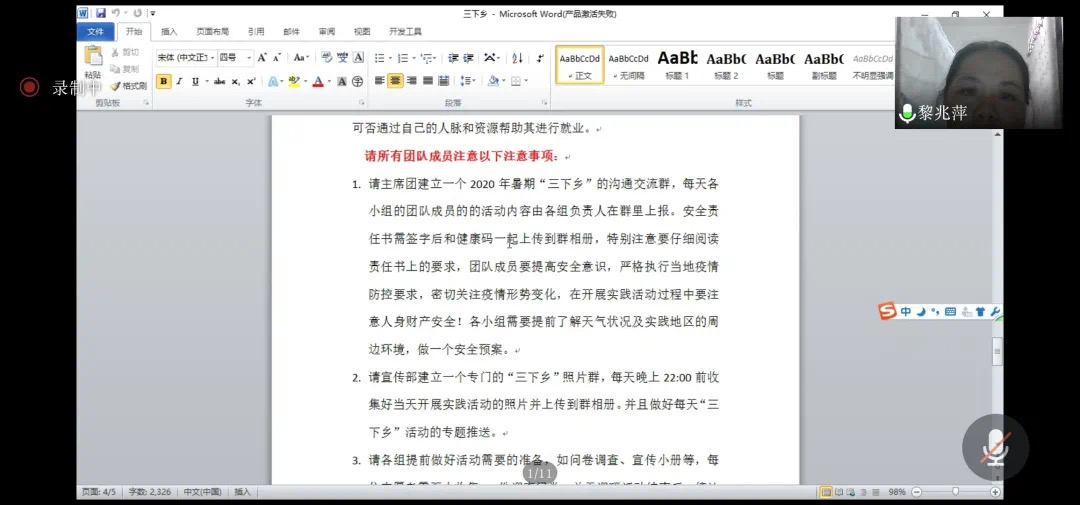Click the bullet list icon

point(381,58)
